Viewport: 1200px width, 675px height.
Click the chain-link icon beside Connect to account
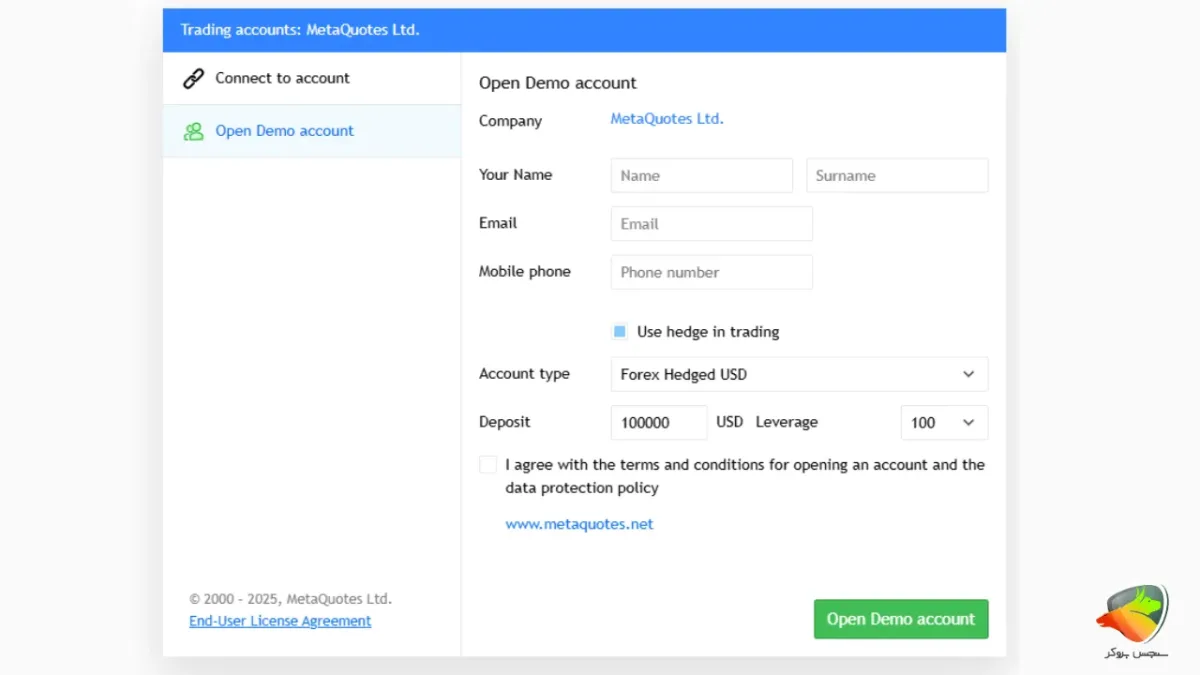[193, 79]
